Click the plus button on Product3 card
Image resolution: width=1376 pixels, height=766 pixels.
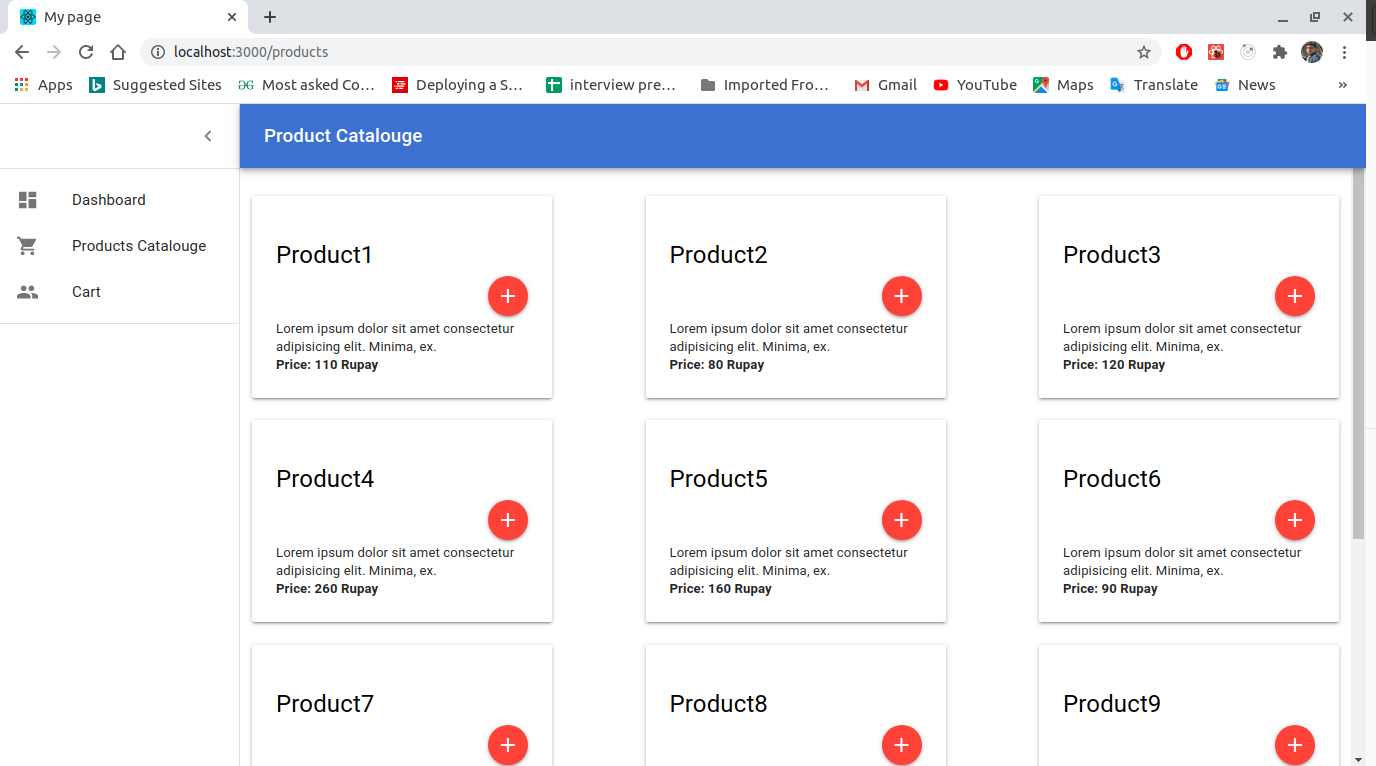click(x=1295, y=296)
